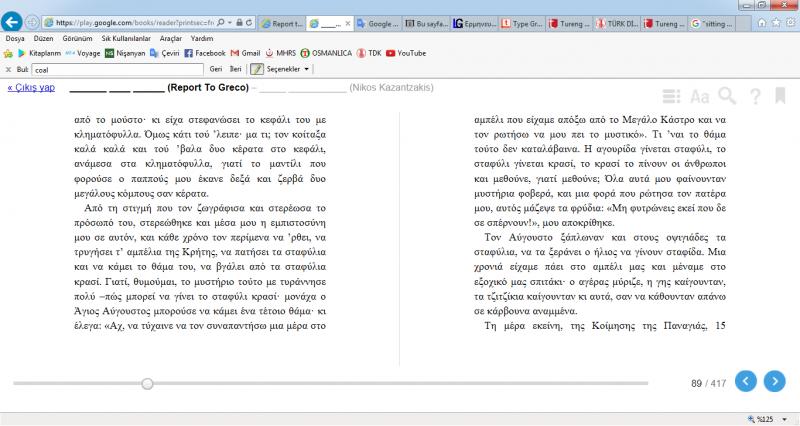The width and height of the screenshot is (800, 426).
Task: Open the Görünüm menu
Action: [x=78, y=38]
